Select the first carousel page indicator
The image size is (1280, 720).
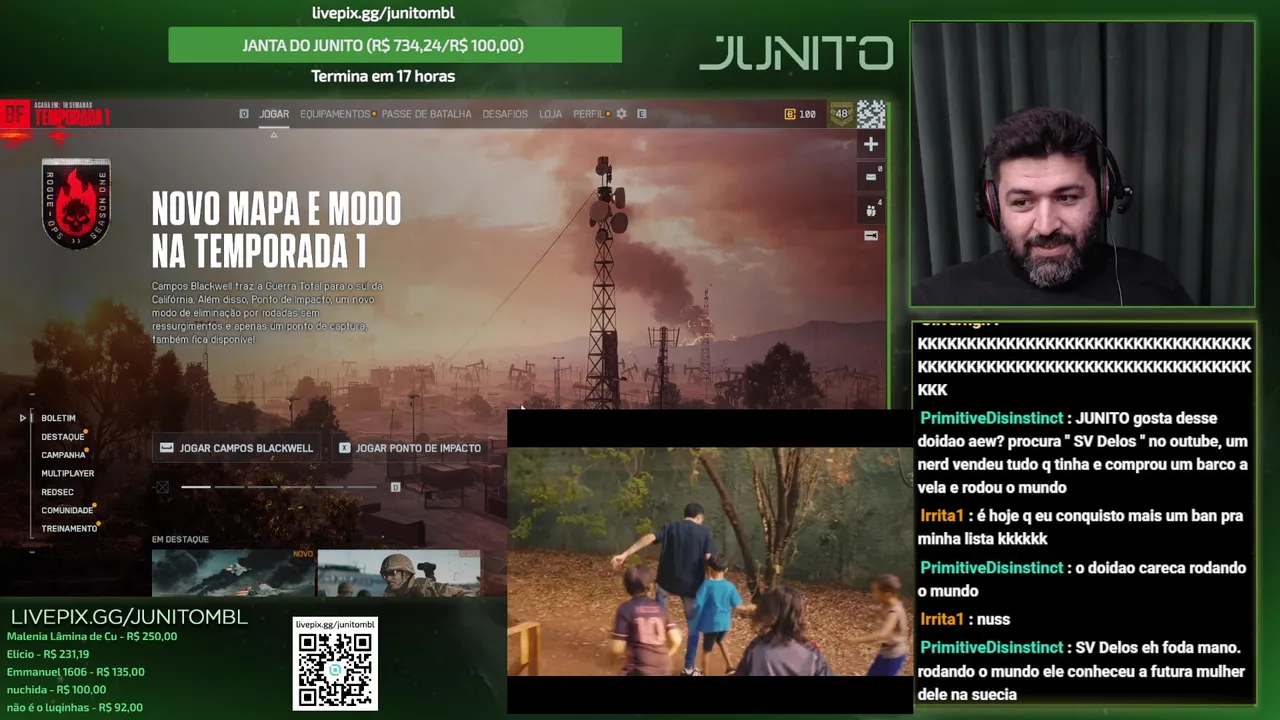[x=196, y=487]
